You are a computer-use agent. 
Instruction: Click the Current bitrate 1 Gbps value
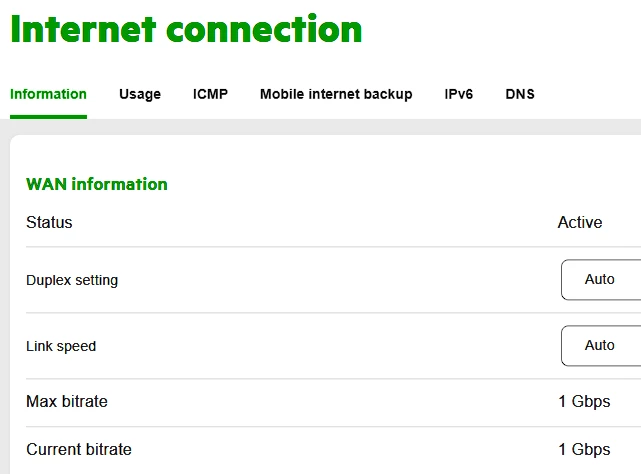(584, 449)
